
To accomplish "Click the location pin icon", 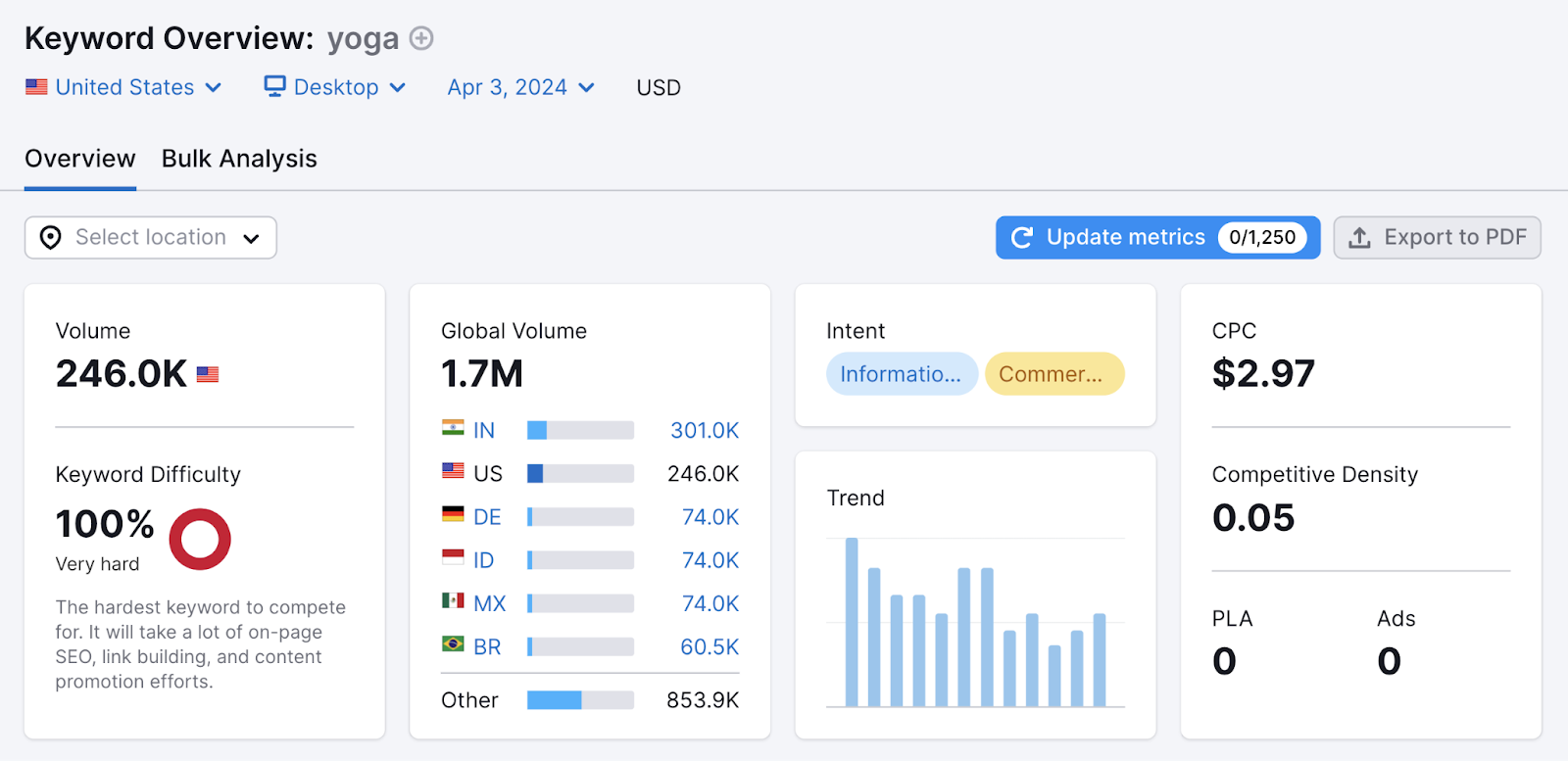I will tap(51, 238).
